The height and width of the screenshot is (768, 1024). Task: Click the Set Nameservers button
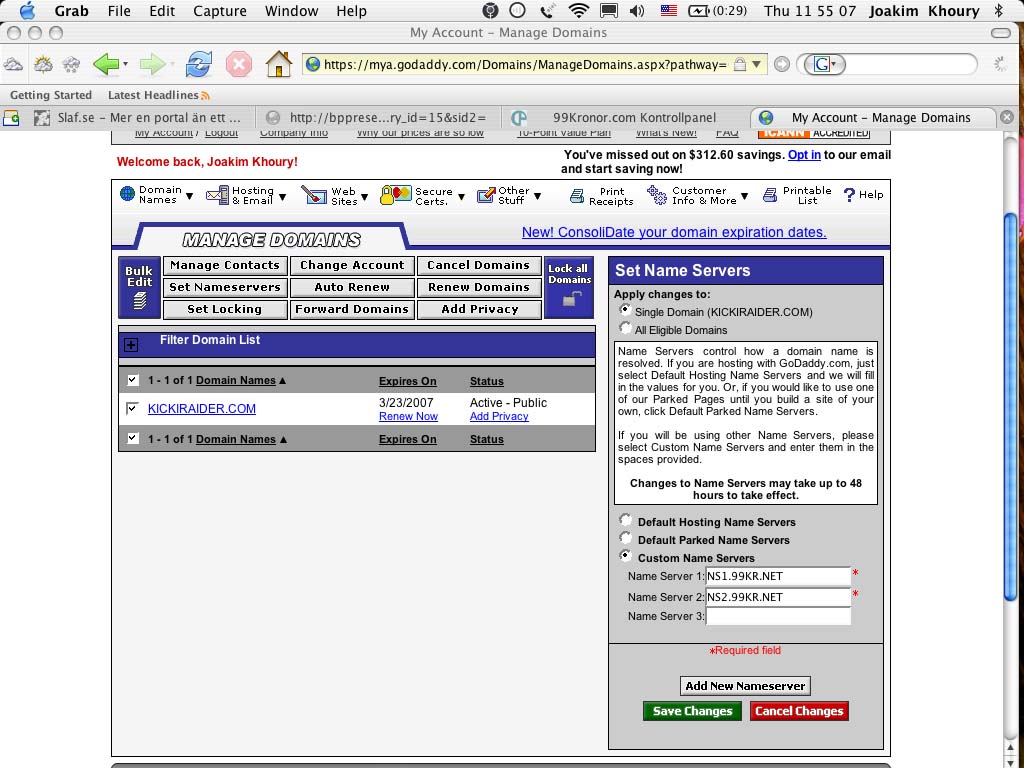[225, 287]
